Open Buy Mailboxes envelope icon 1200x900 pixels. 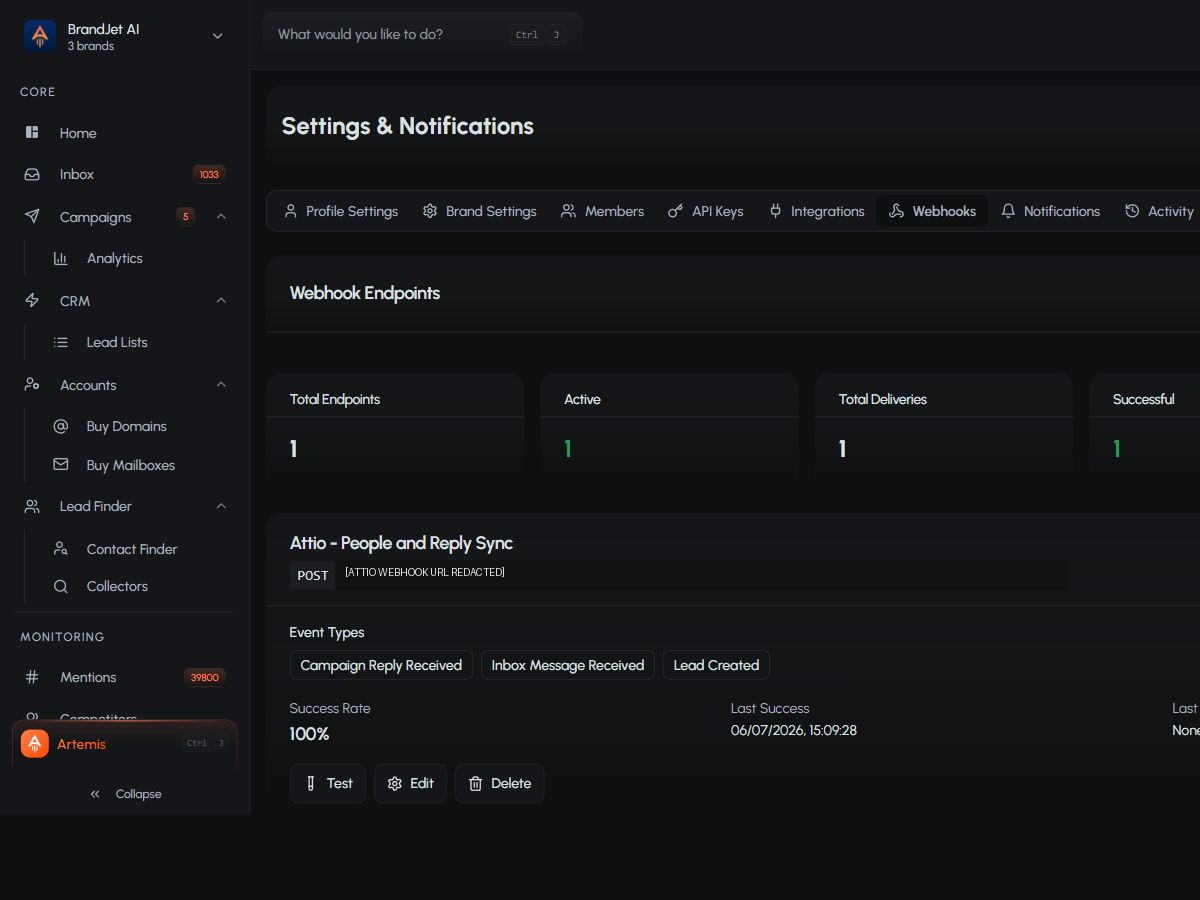tap(60, 465)
